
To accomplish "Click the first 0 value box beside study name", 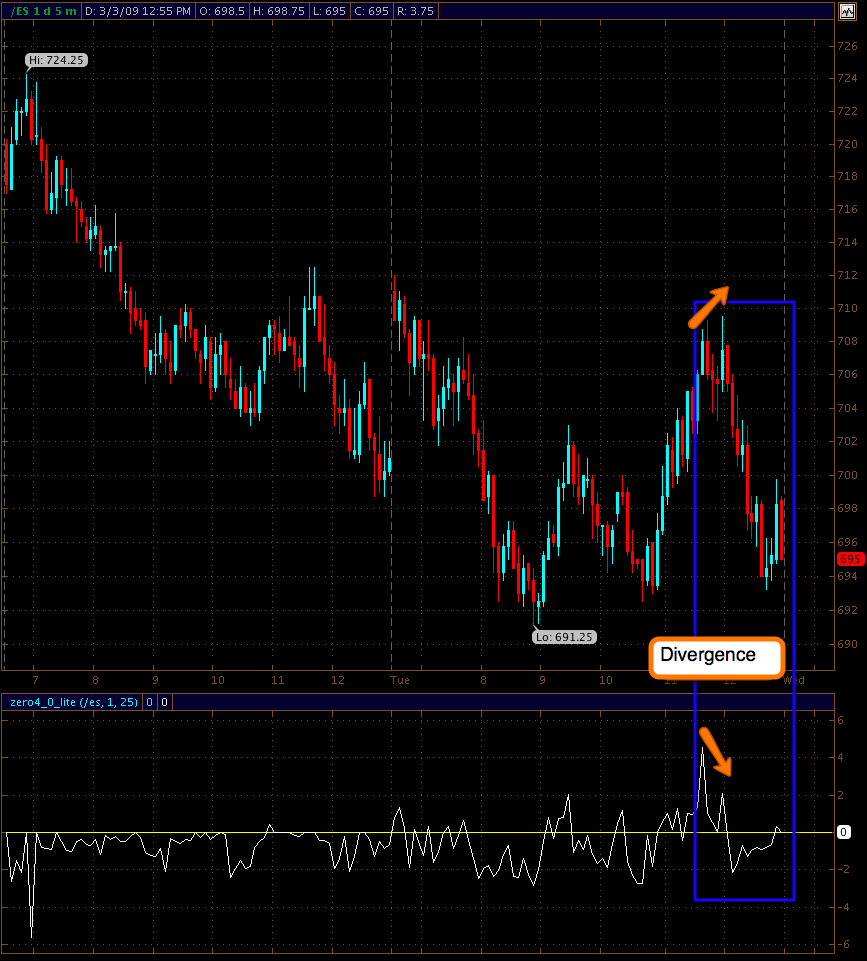I will 150,702.
